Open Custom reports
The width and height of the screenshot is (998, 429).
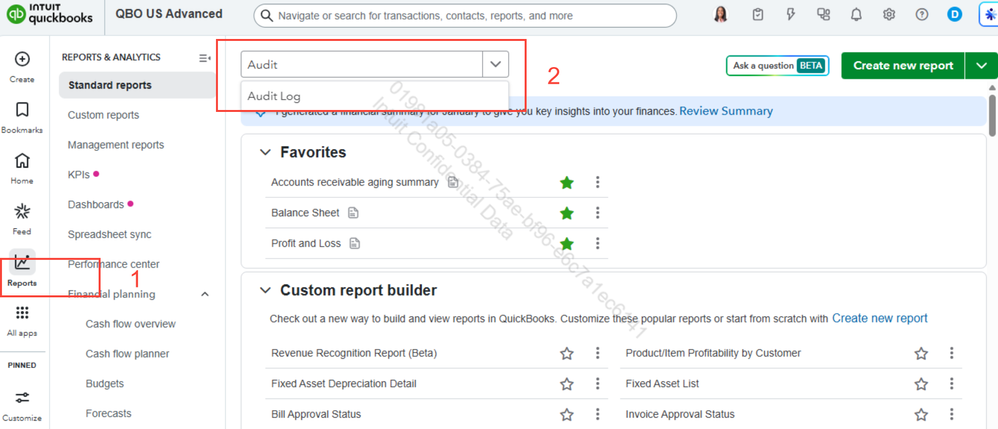click(103, 115)
